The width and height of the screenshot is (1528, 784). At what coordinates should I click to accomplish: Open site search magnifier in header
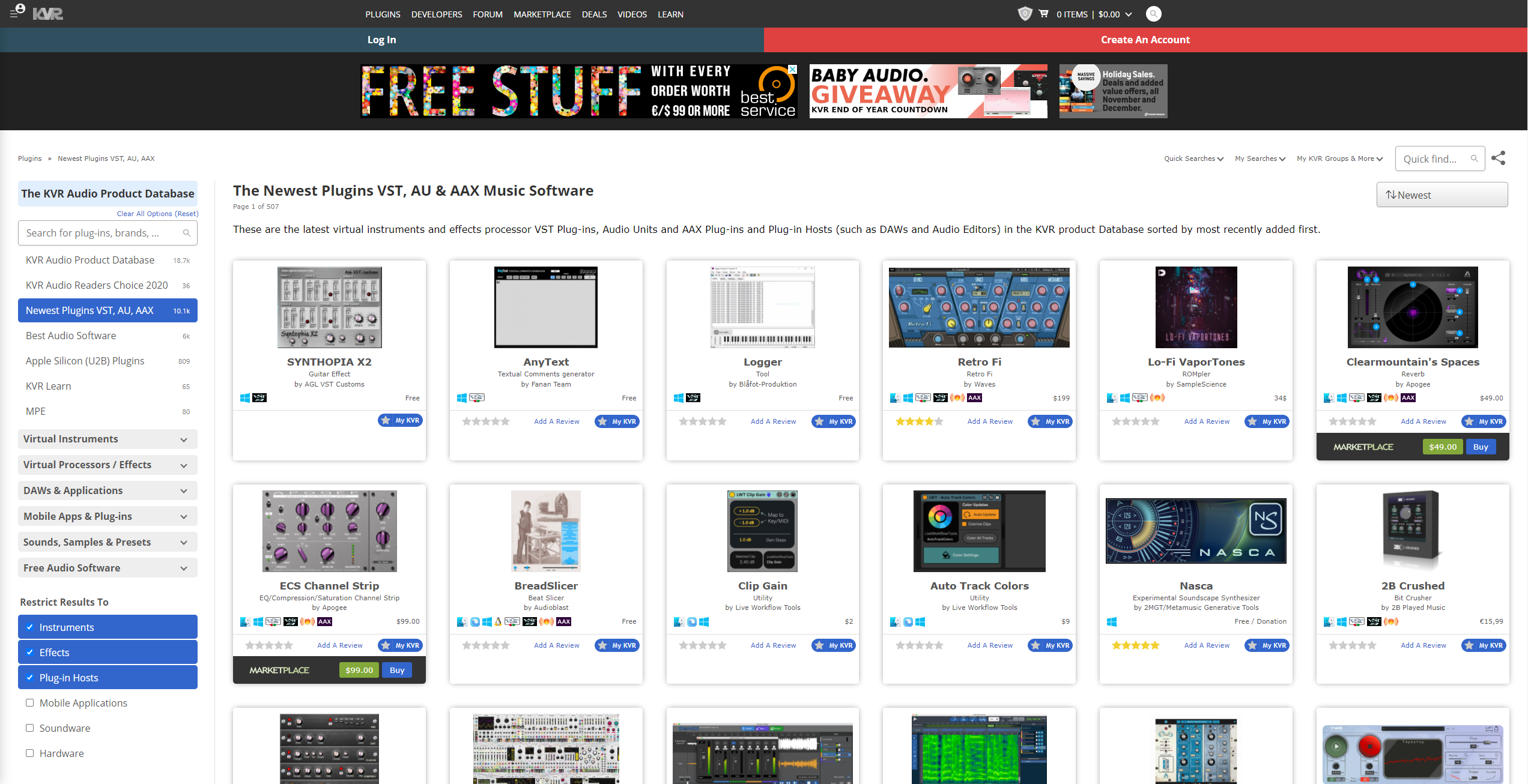[1153, 14]
